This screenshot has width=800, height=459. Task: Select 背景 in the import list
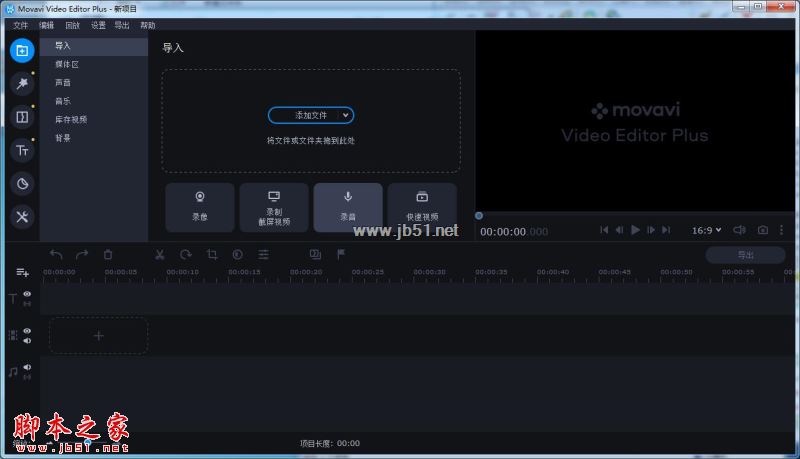pos(94,138)
